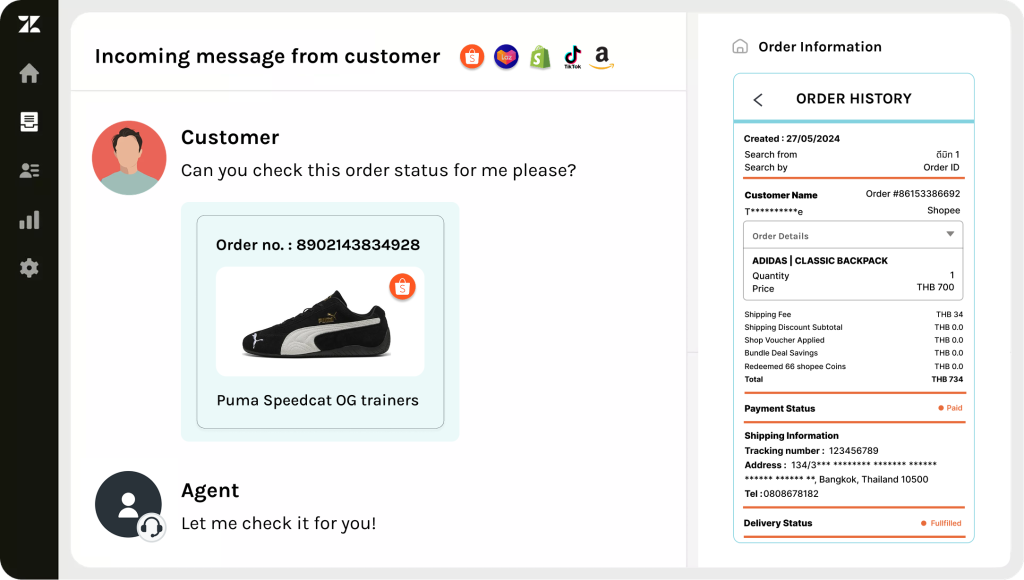Click the customer avatar picture
Viewport: 1024px width, 580px height.
point(129,157)
